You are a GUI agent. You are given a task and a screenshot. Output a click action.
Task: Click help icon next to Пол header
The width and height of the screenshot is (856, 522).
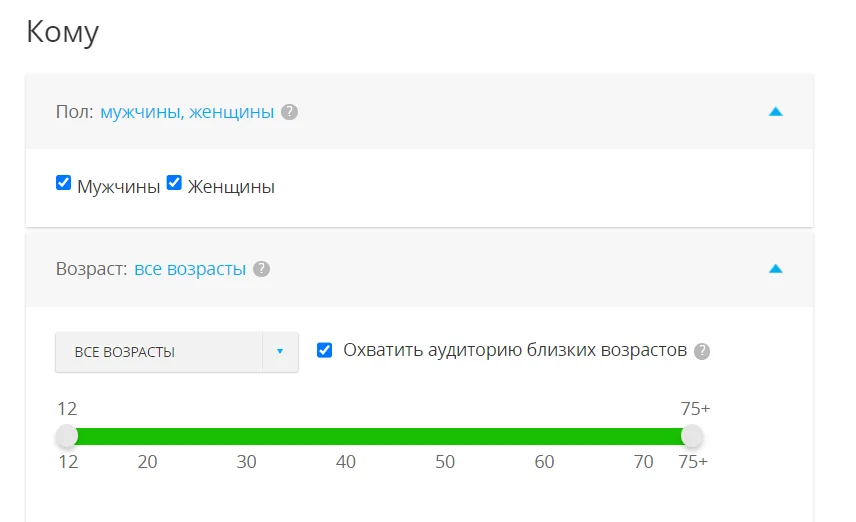pyautogui.click(x=289, y=112)
